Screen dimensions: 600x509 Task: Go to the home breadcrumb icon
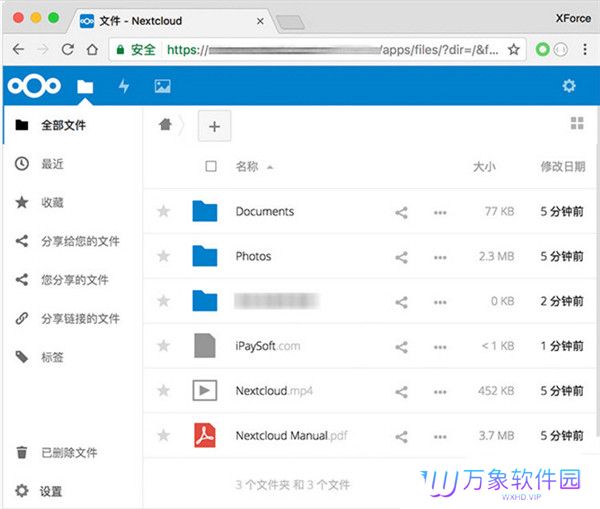tap(165, 124)
